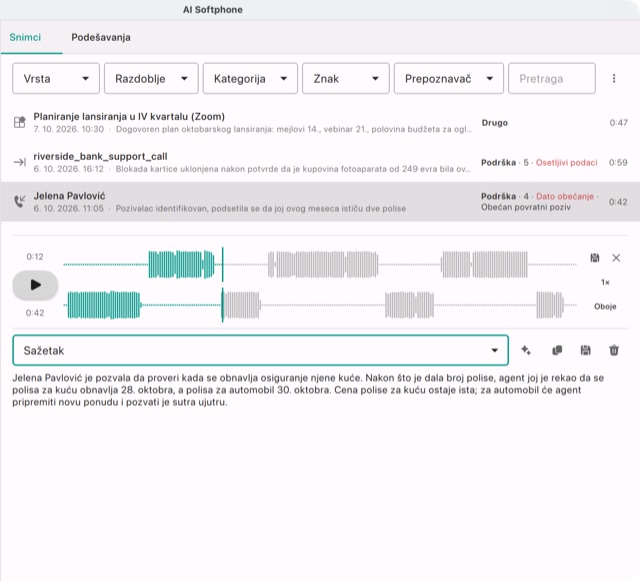Change the 1x playback speed
Image resolution: width=640 pixels, height=581 pixels.
pos(605,282)
